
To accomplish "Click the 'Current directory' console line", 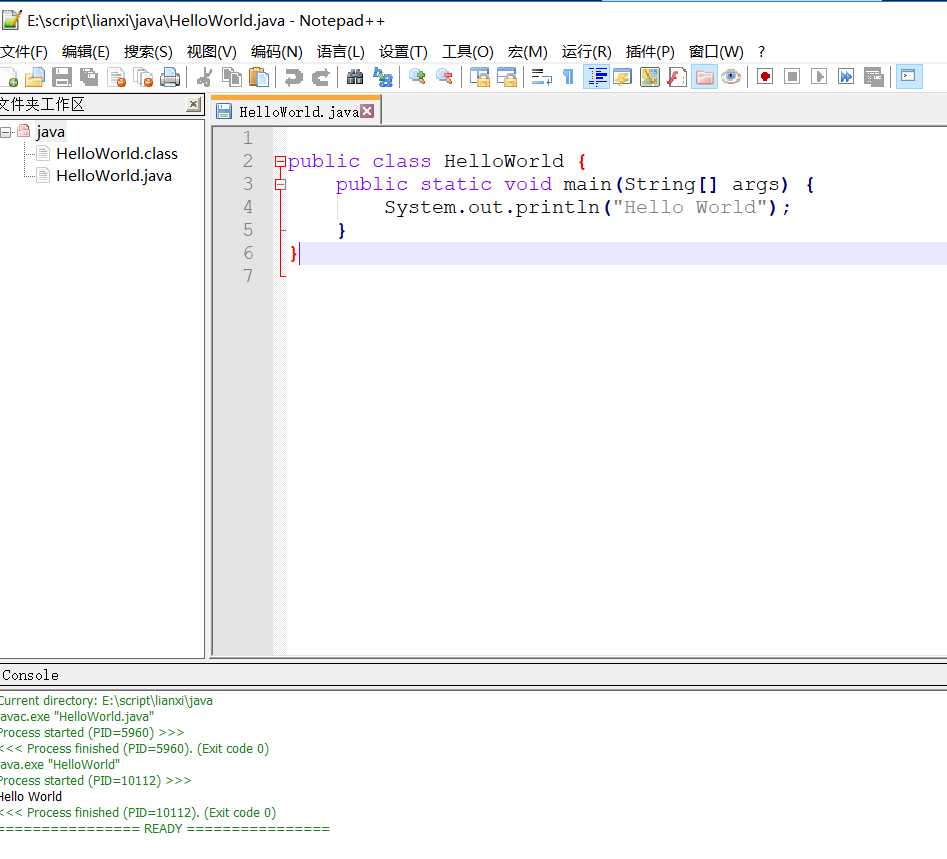I will [x=106, y=701].
